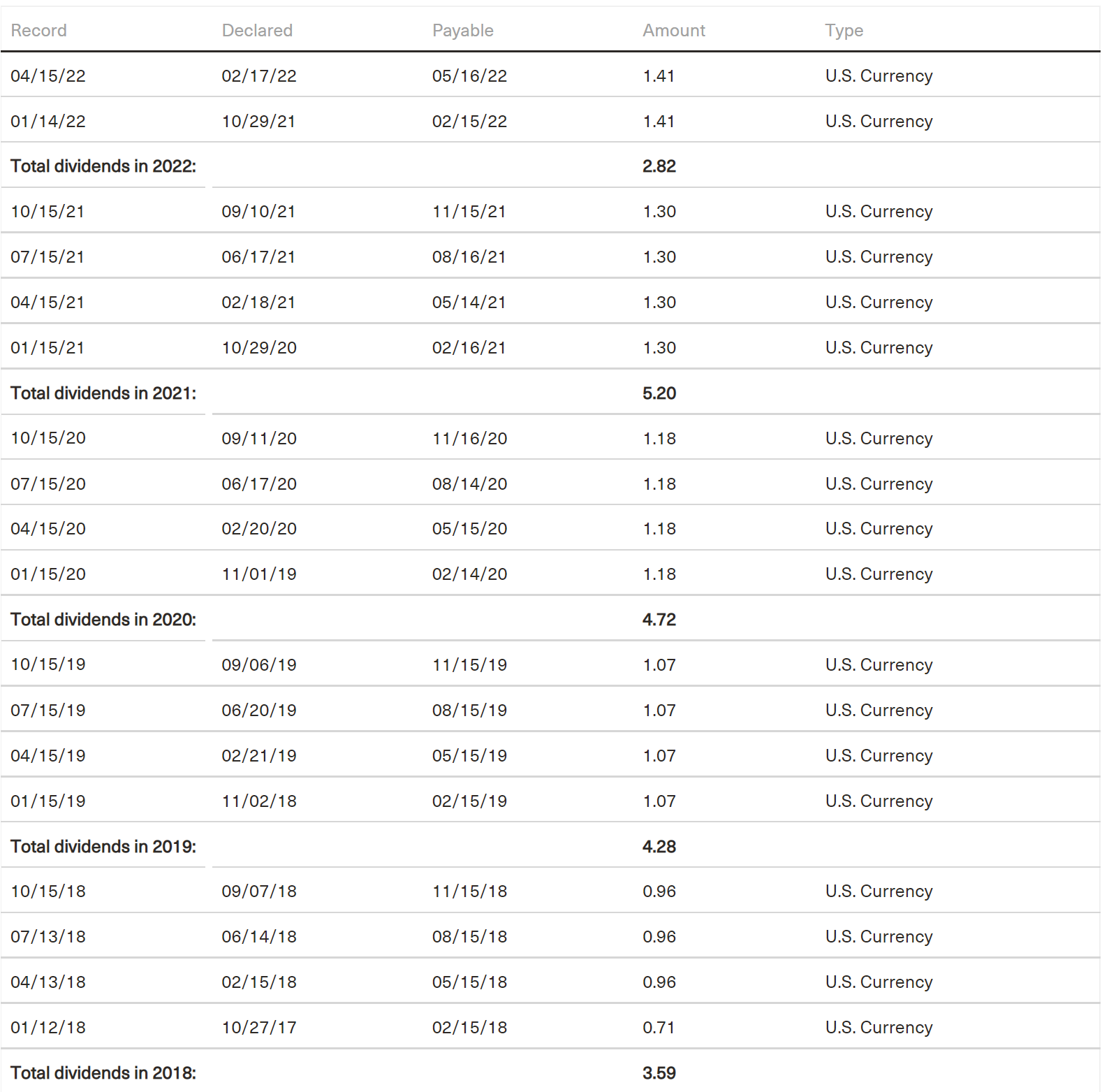Select record date 07/15/20

[48, 484]
